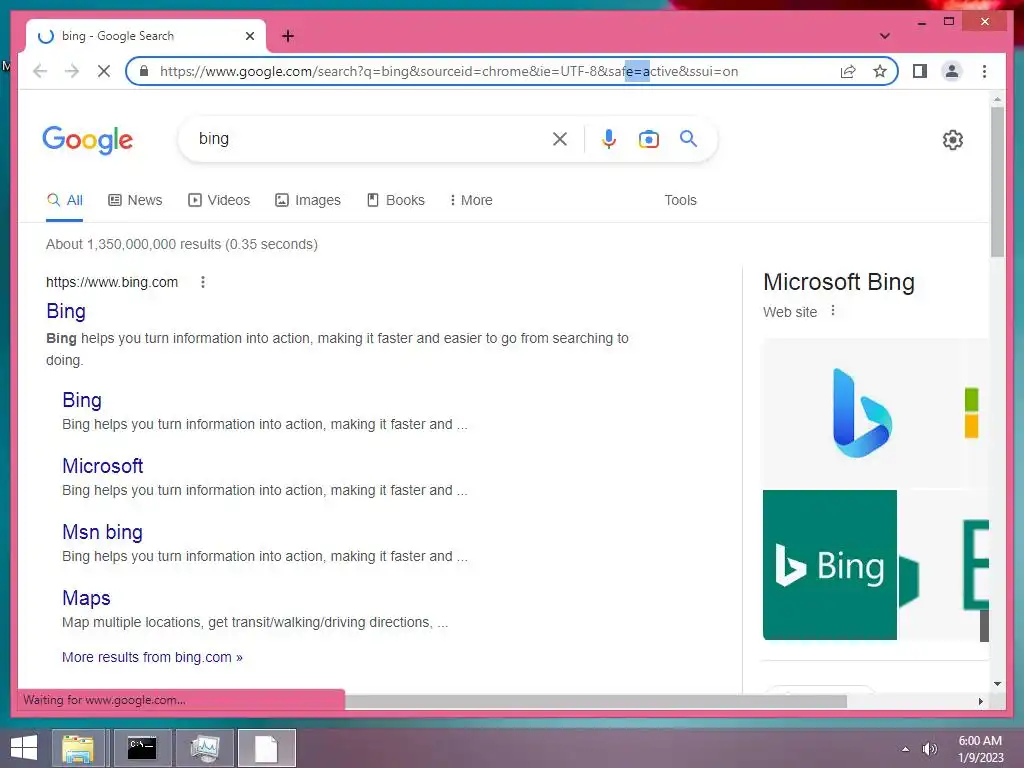Image resolution: width=1024 pixels, height=768 pixels.
Task: Open options for bing.com result
Action: (202, 282)
